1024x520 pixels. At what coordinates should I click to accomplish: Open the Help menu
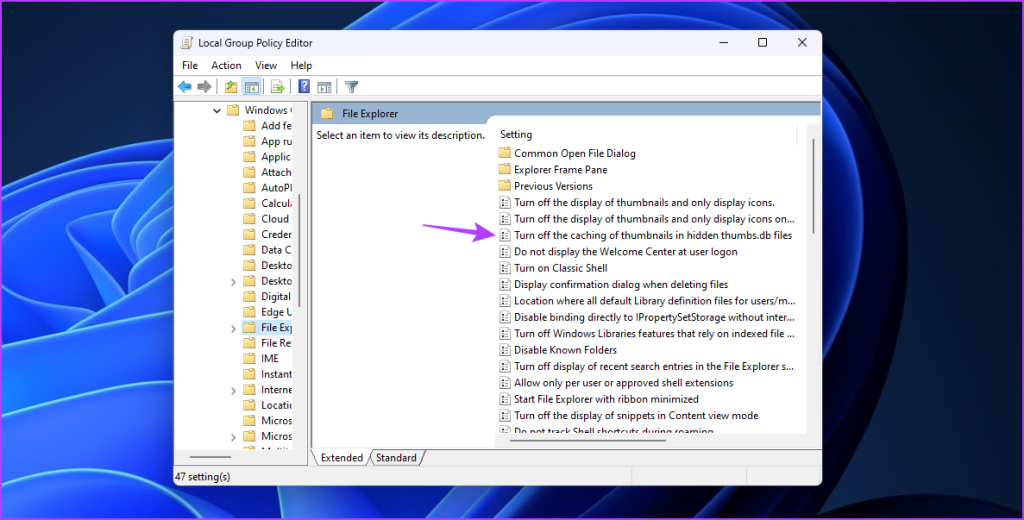[301, 65]
